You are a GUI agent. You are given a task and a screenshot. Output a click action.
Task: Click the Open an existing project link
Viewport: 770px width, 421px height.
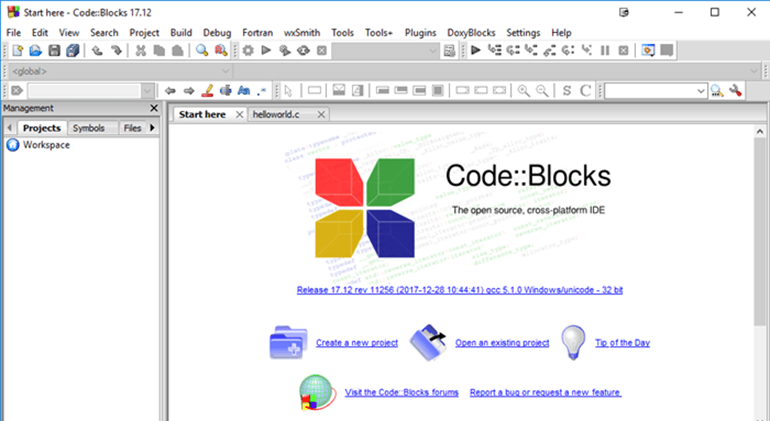(x=502, y=343)
